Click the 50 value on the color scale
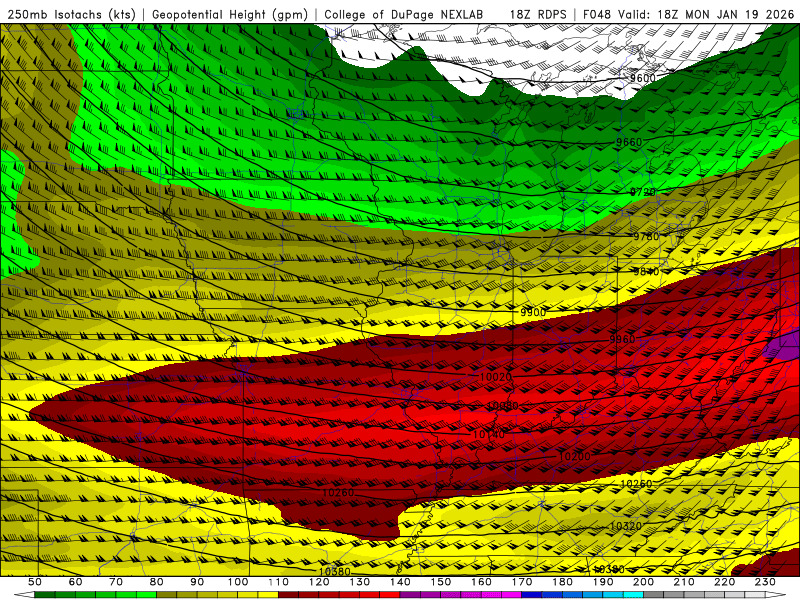This screenshot has width=800, height=600. [x=35, y=582]
